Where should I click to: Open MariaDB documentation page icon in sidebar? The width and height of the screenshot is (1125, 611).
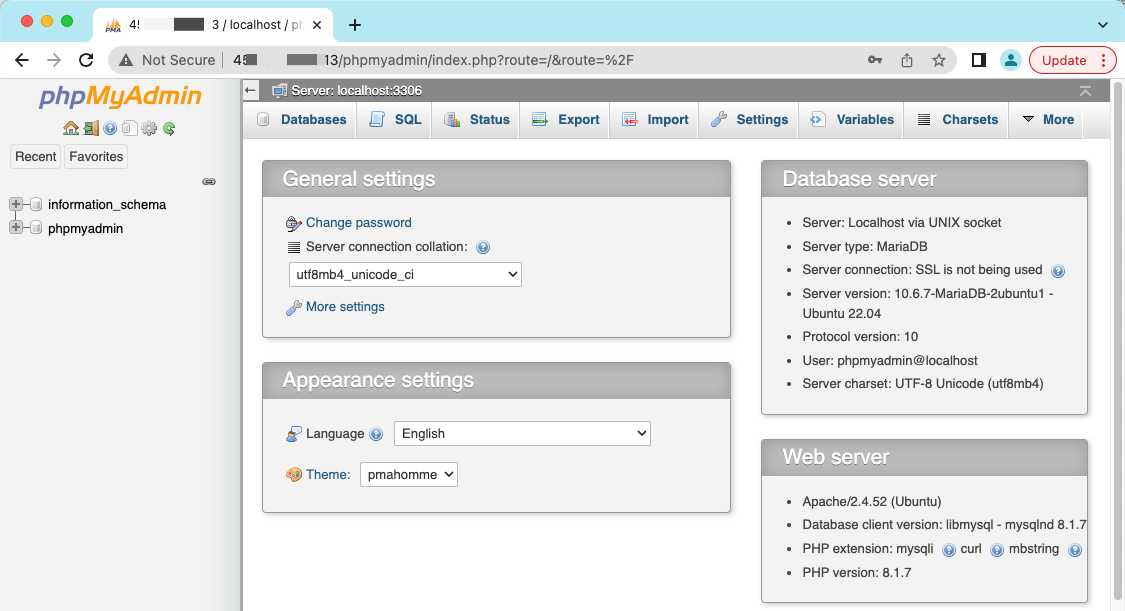[x=129, y=128]
